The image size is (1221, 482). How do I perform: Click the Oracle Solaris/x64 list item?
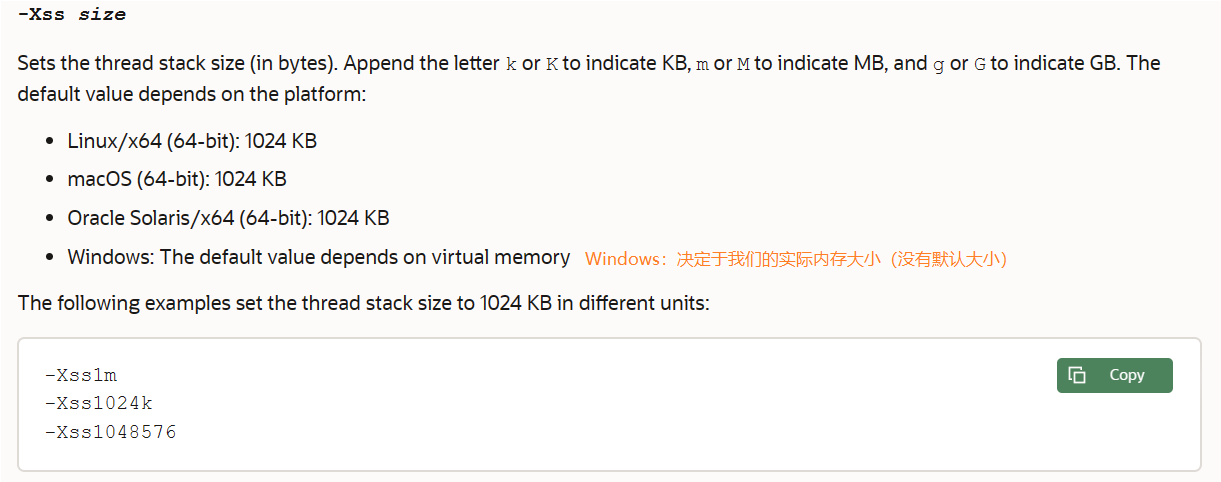click(x=228, y=218)
